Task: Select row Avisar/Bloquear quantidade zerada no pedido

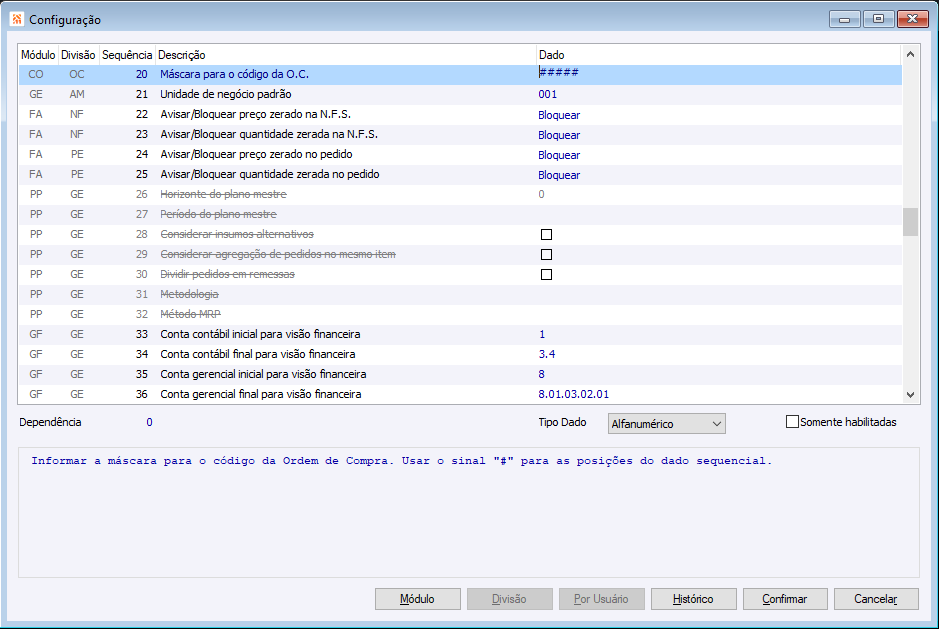Action: [460, 174]
